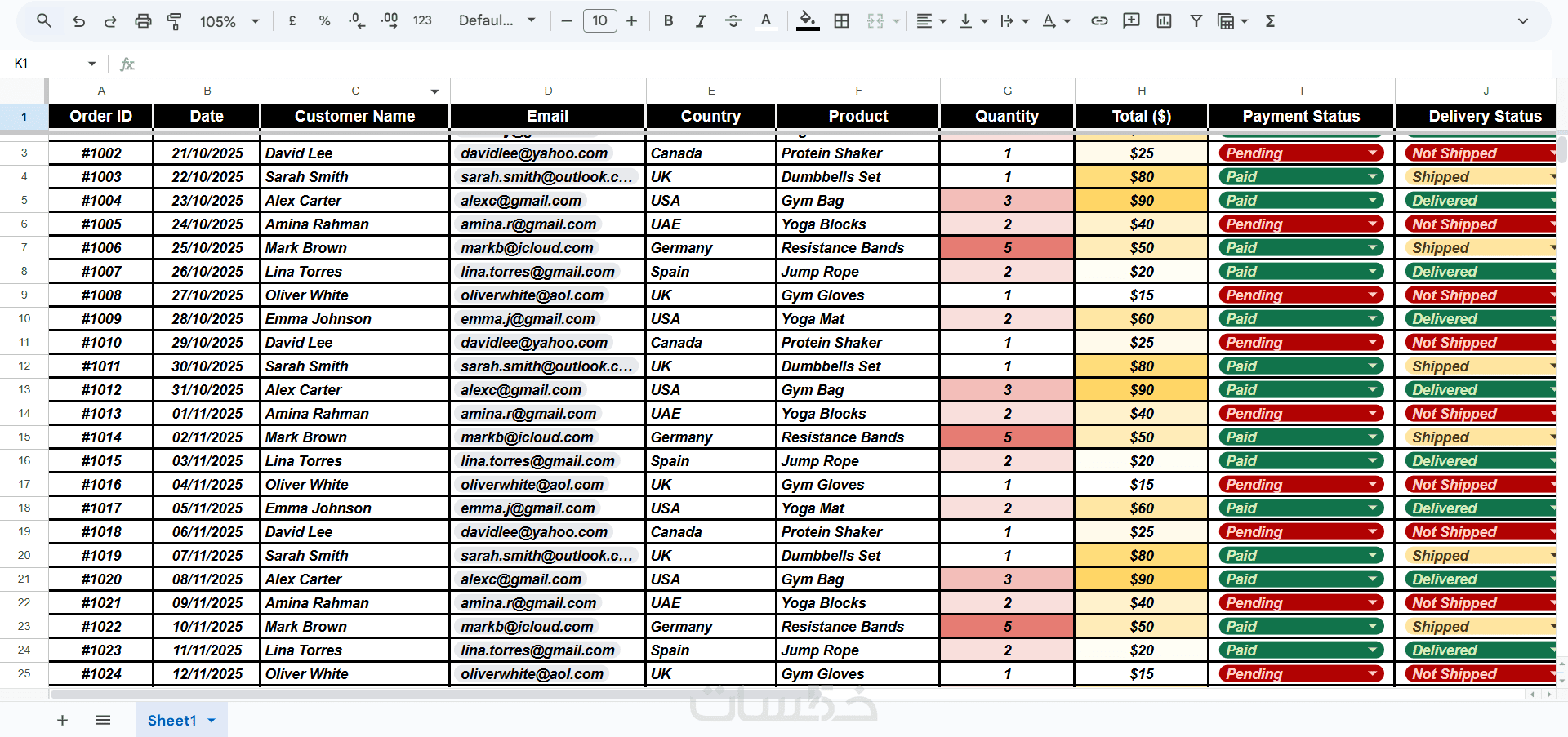The height and width of the screenshot is (737, 1568).
Task: Show the menus with the toolbar chevron
Action: (x=1523, y=21)
